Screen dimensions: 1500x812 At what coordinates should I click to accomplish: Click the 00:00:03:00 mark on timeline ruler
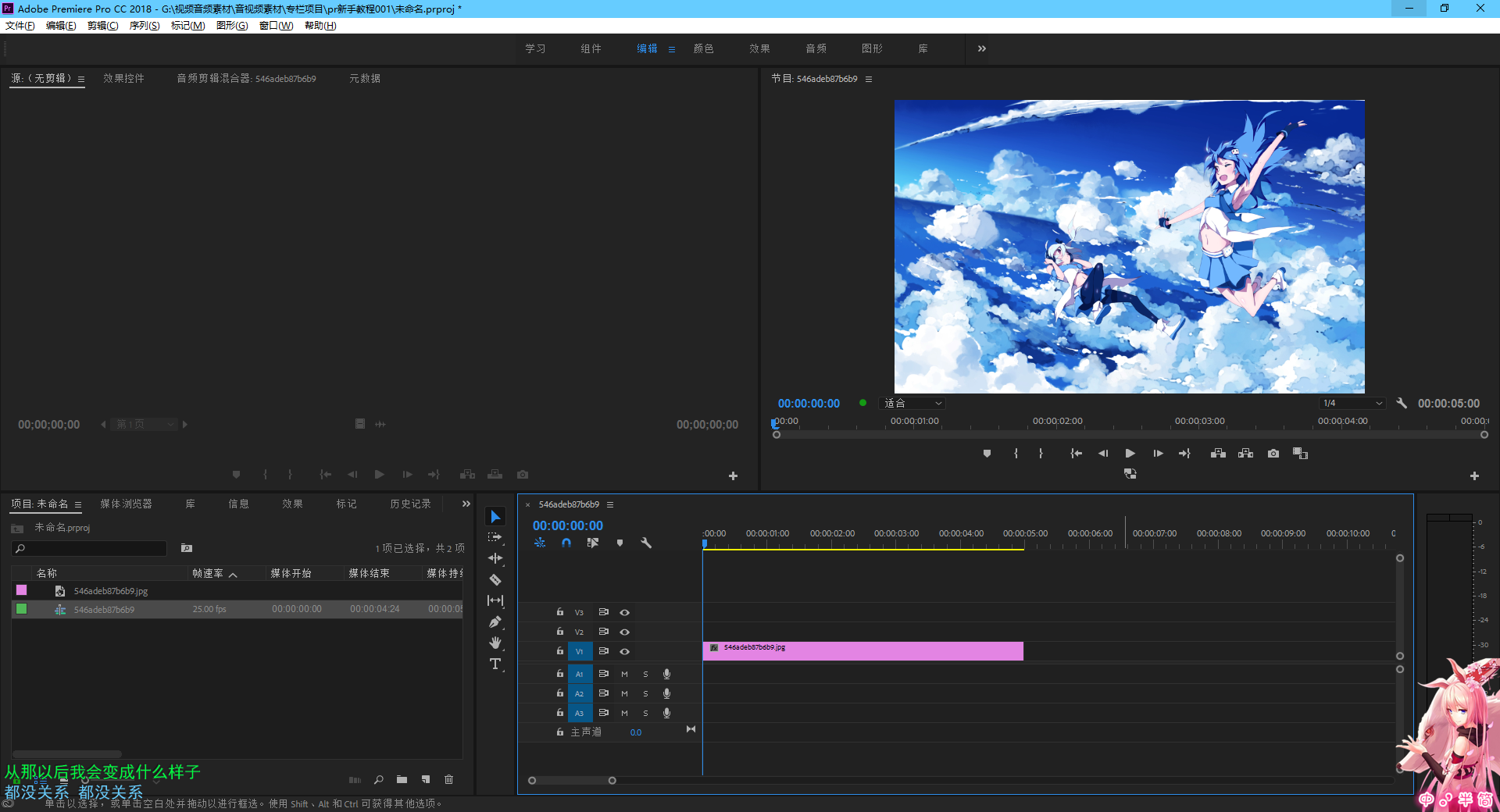[x=897, y=534]
